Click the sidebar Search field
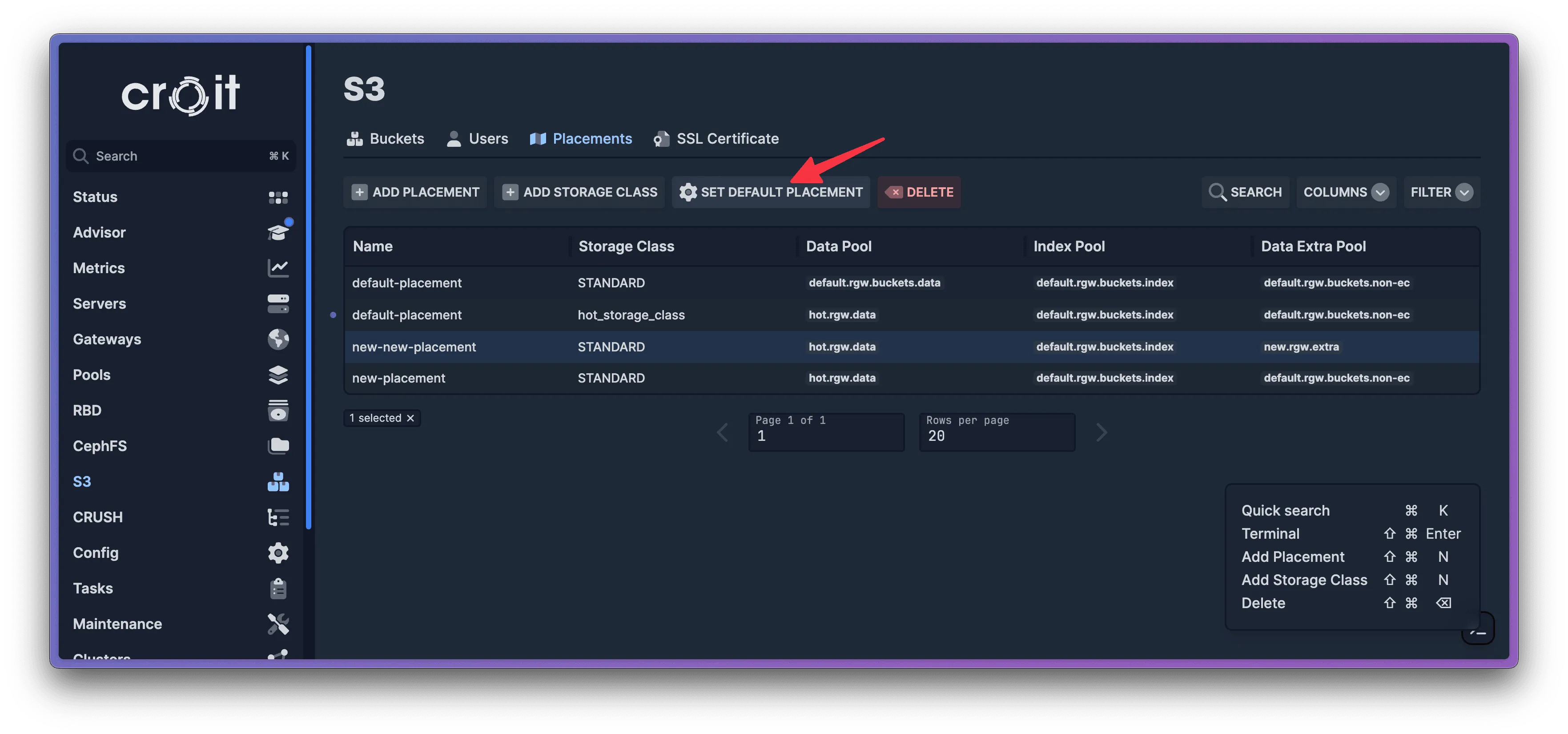This screenshot has width=1568, height=734. pos(180,156)
